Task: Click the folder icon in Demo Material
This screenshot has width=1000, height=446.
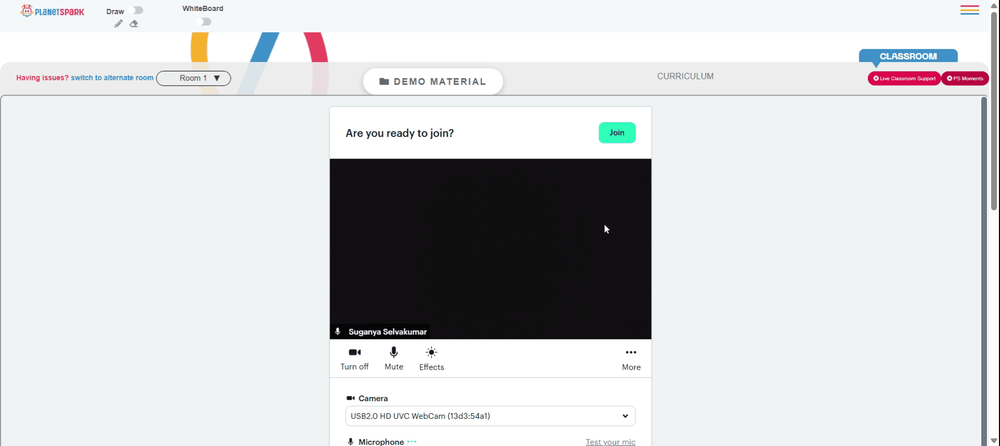Action: (x=384, y=82)
